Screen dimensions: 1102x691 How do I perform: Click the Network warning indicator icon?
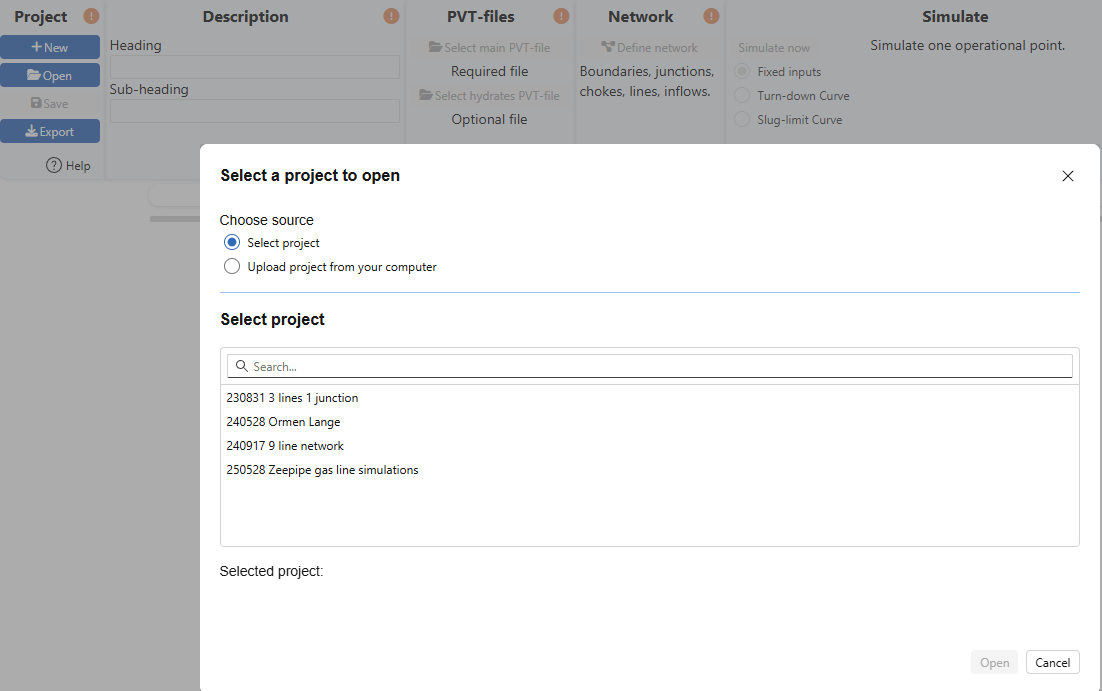coord(711,15)
